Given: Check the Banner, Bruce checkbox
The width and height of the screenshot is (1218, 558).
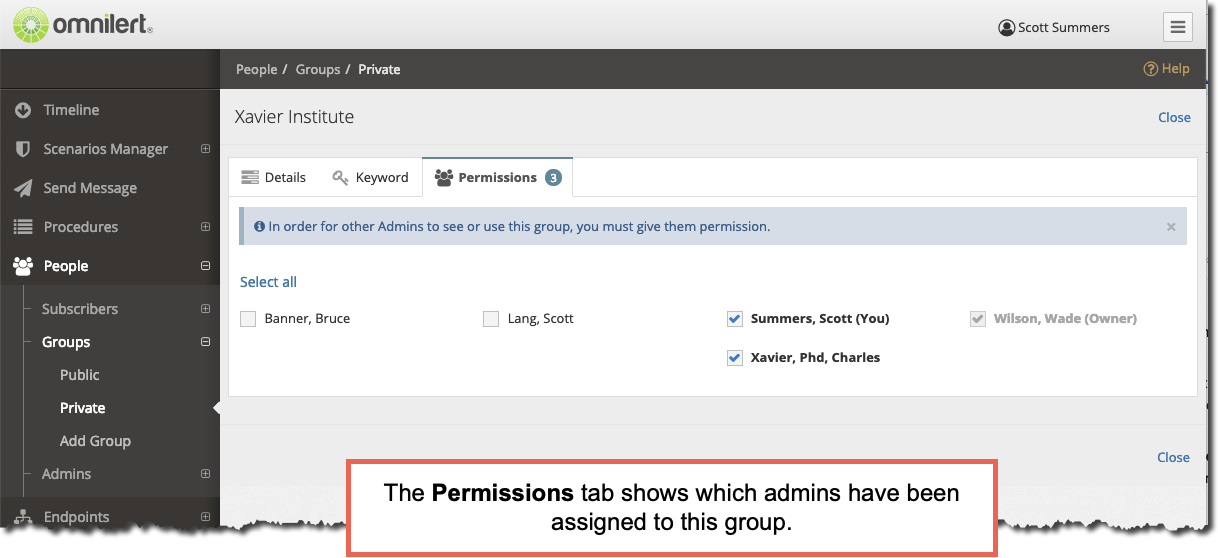Looking at the screenshot, I should (248, 319).
